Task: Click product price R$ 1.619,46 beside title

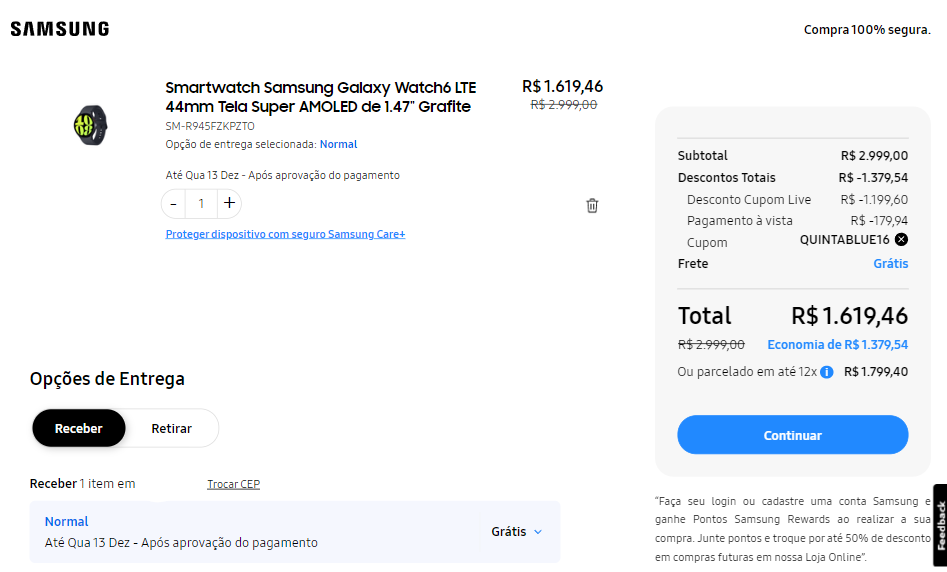Action: [562, 86]
